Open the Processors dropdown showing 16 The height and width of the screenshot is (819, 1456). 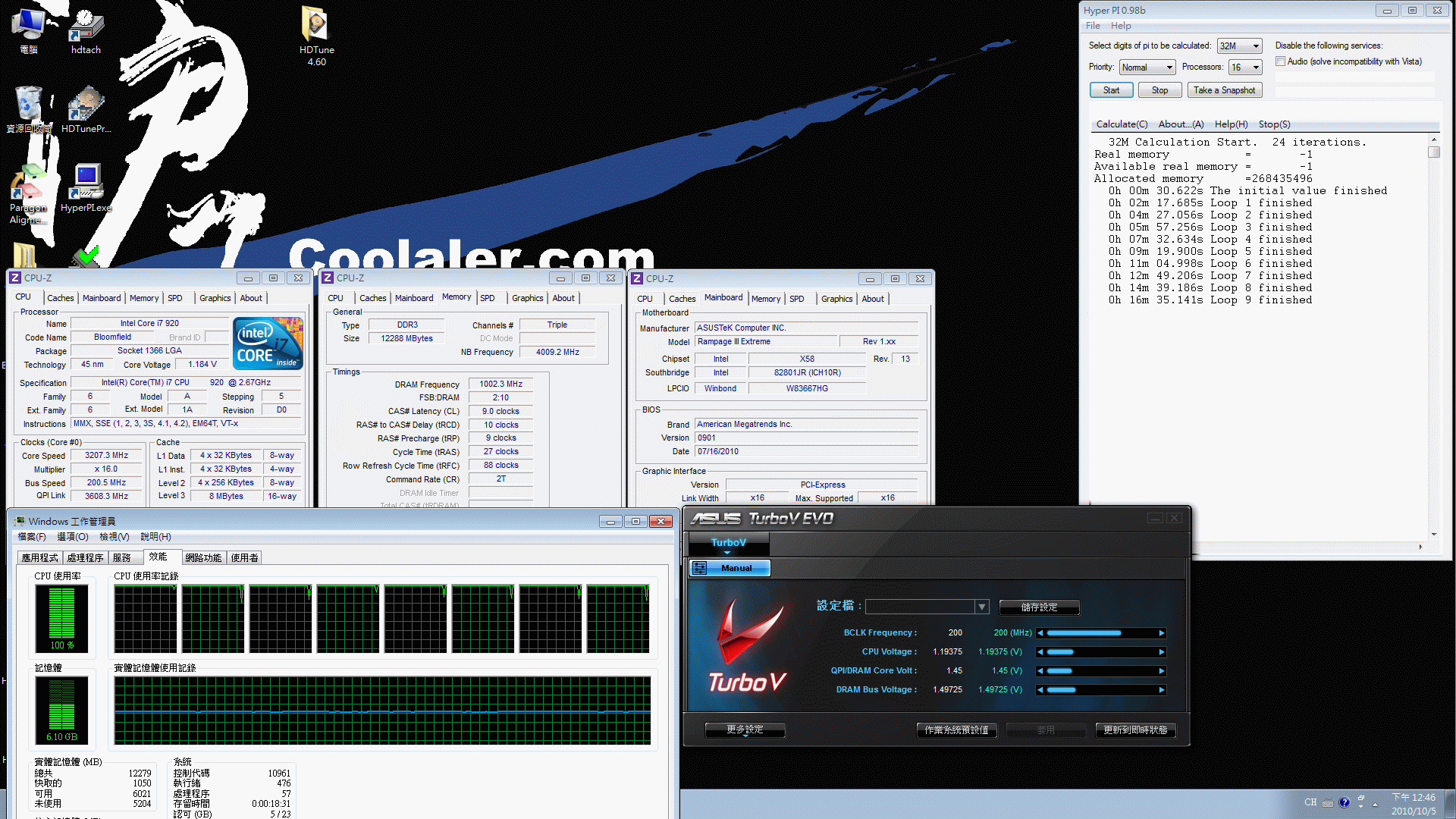pos(1245,67)
